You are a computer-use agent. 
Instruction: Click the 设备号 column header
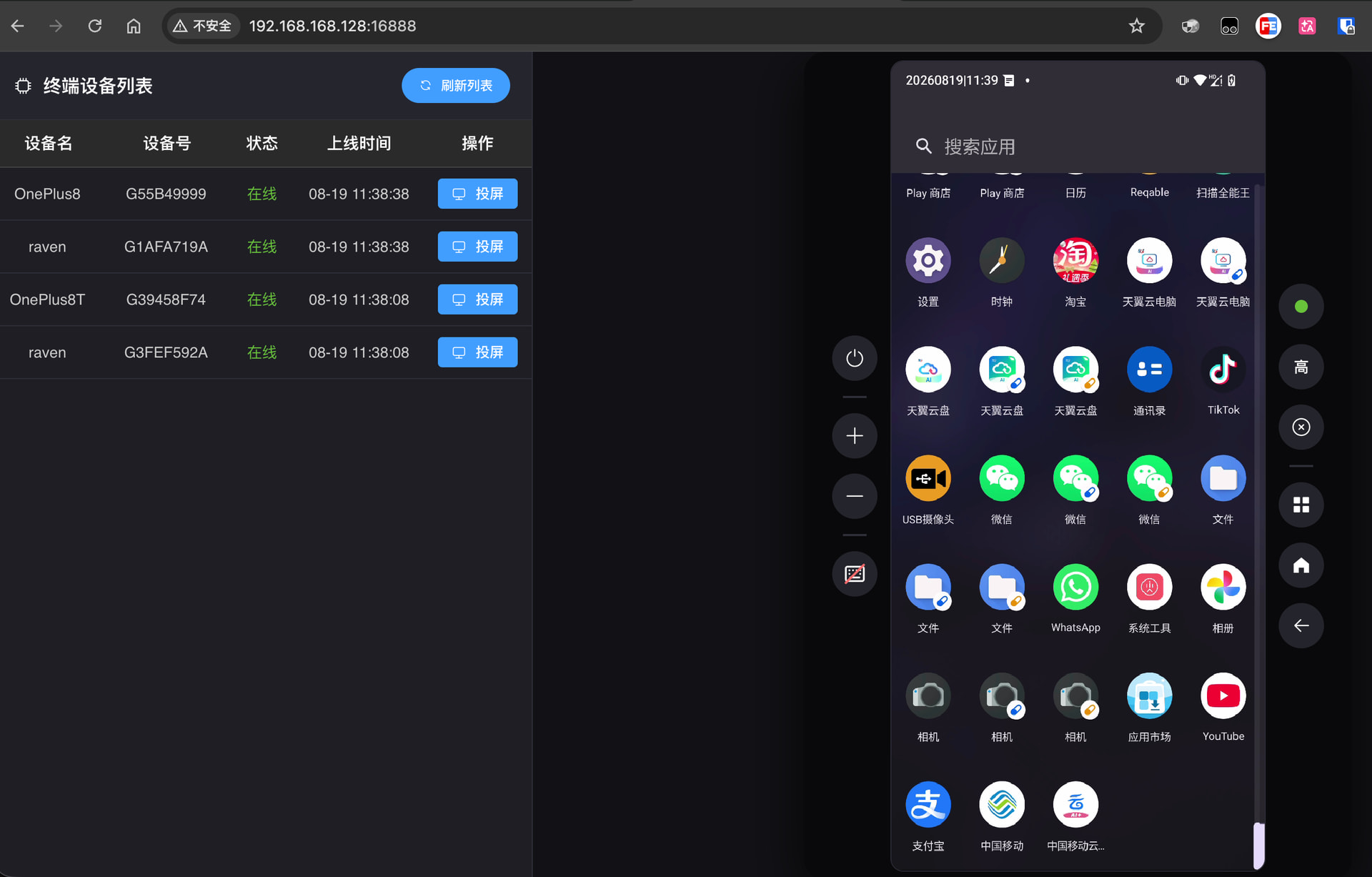[166, 144]
